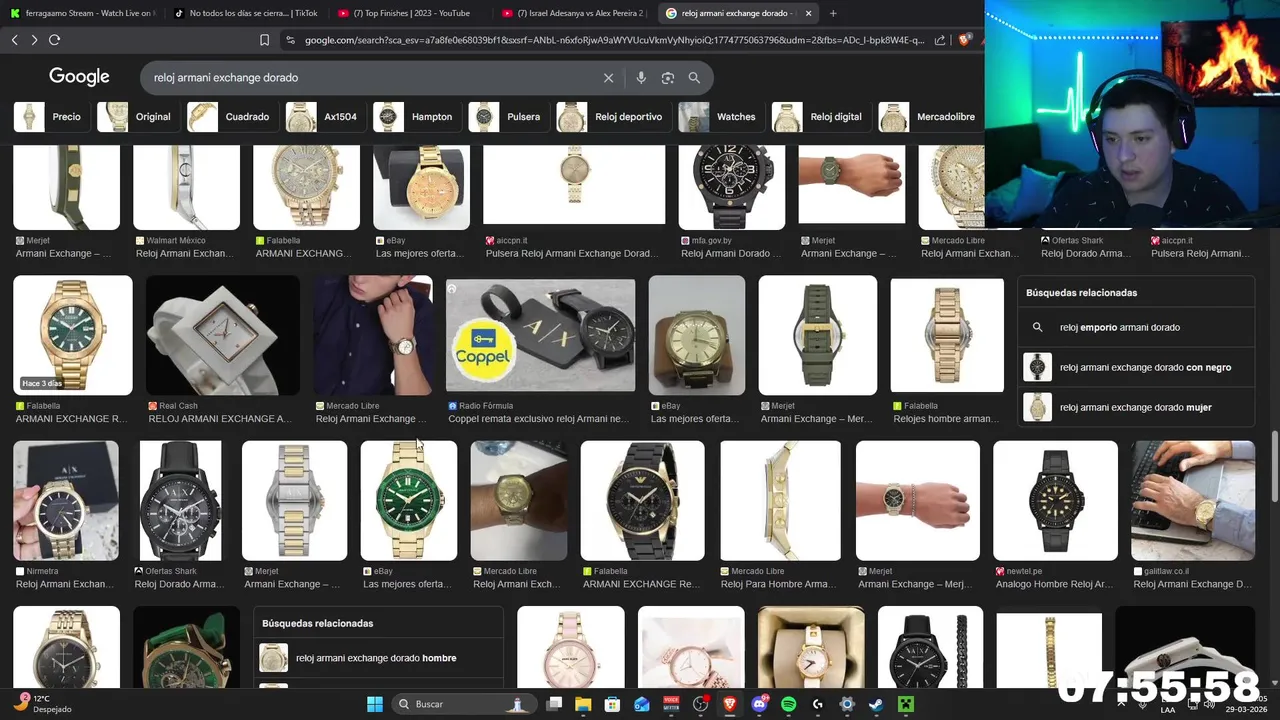Image resolution: width=1280 pixels, height=720 pixels.
Task: Open black gold Falabella ARMANI EXCHANGE Re... watch
Action: pos(642,500)
